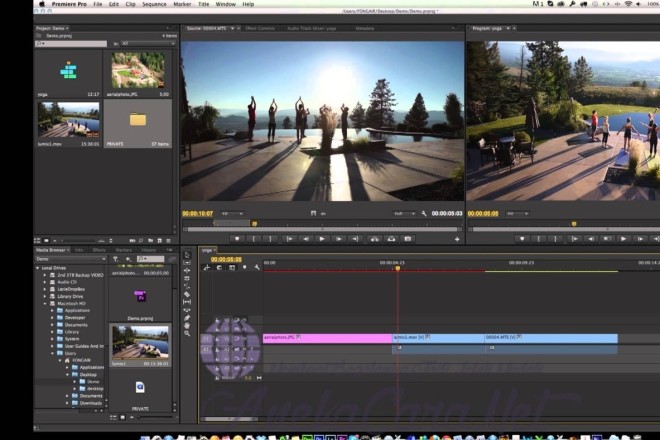Click New Bin icon in Project panel
Image resolution: width=660 pixels, height=440 pixels.
coord(150,241)
